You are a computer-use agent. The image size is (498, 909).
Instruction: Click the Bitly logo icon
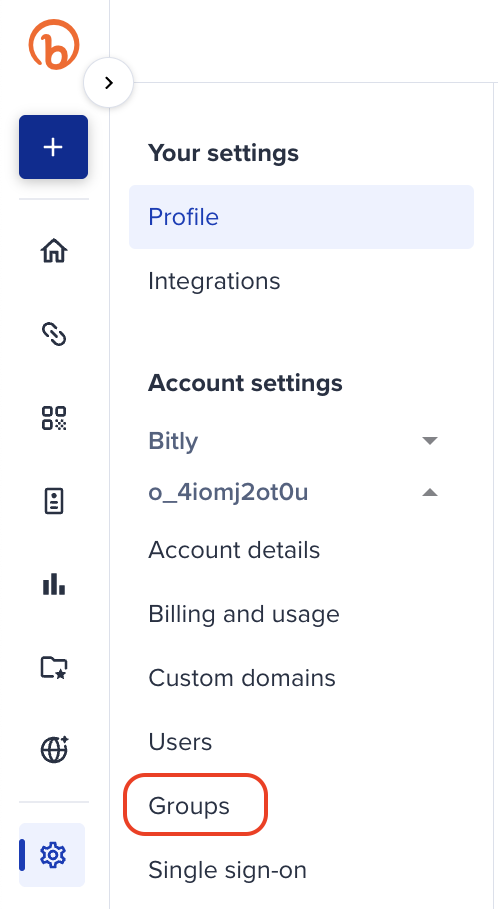coord(53,45)
